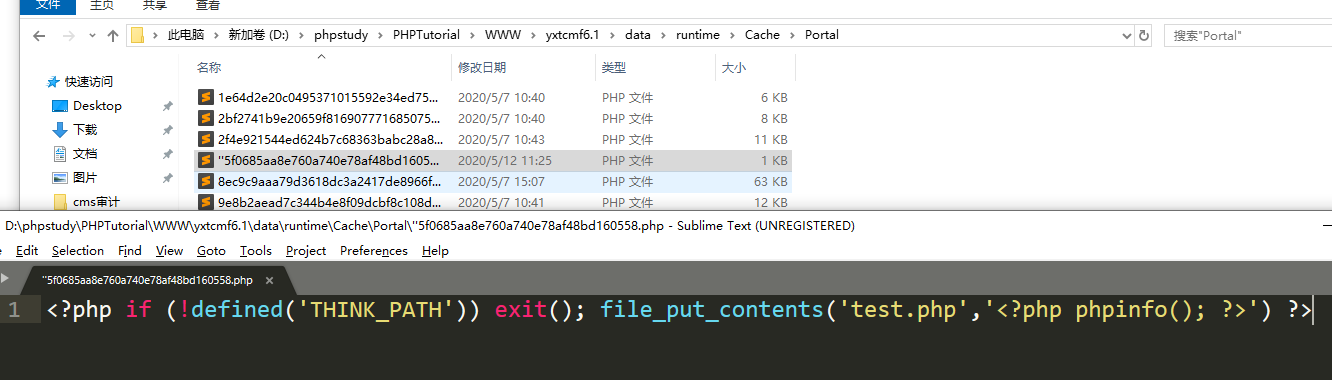The height and width of the screenshot is (380, 1332).
Task: Open Sublime Text Goto menu
Action: coord(211,251)
